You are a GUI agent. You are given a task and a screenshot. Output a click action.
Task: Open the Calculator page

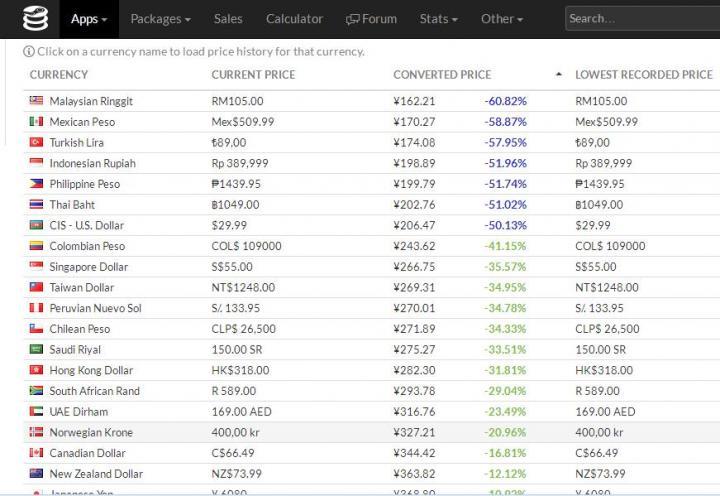click(294, 19)
